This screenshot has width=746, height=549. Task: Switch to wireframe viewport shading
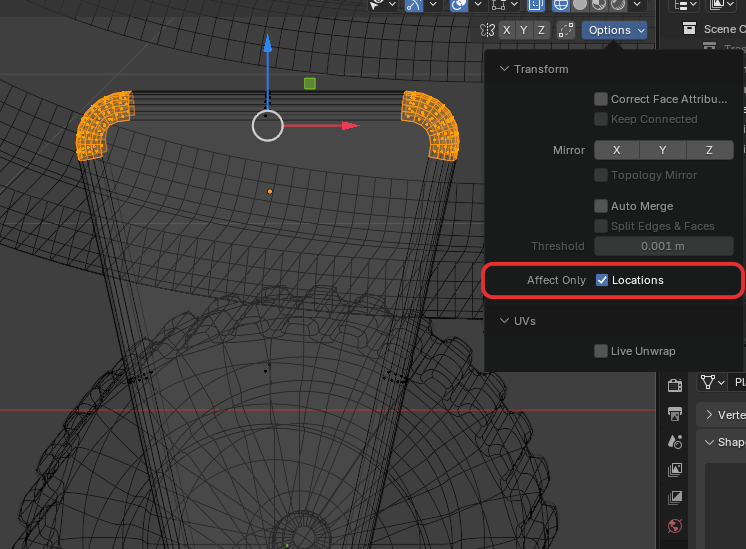click(561, 5)
